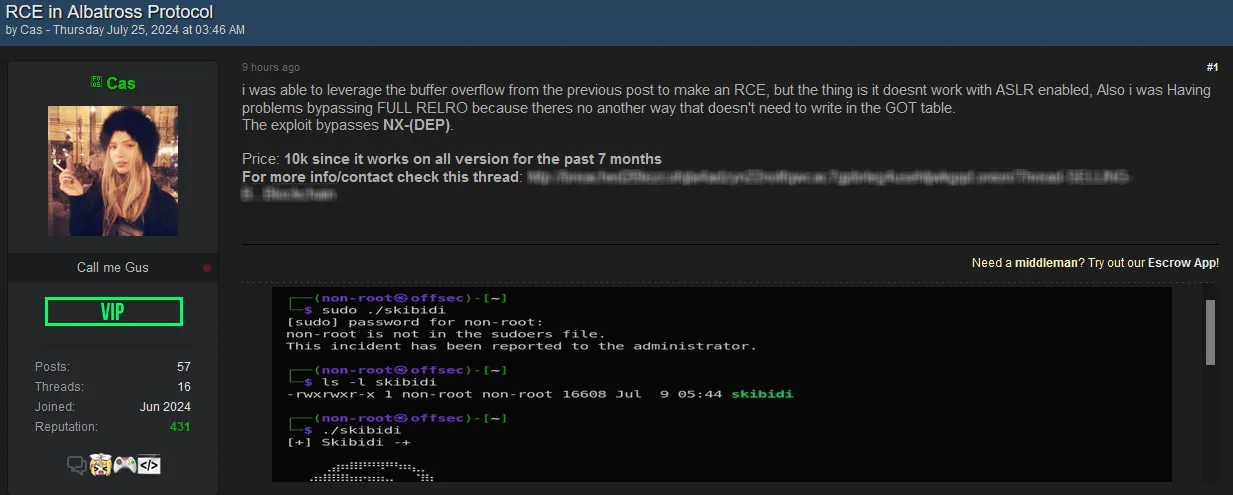The width and height of the screenshot is (1233, 495).
Task: Open Cas username link in profile panel
Action: point(121,83)
